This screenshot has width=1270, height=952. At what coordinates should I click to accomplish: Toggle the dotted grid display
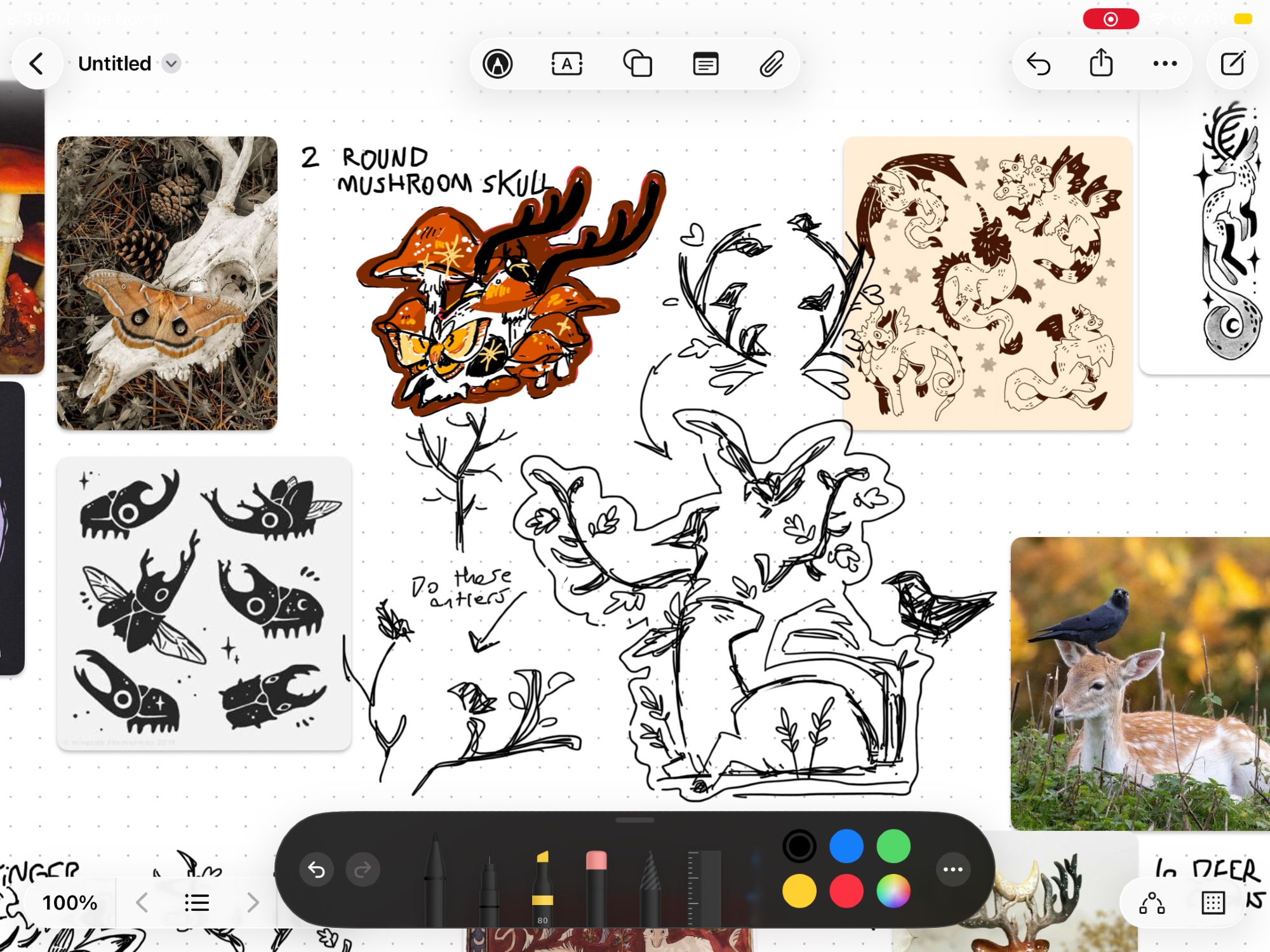1213,902
